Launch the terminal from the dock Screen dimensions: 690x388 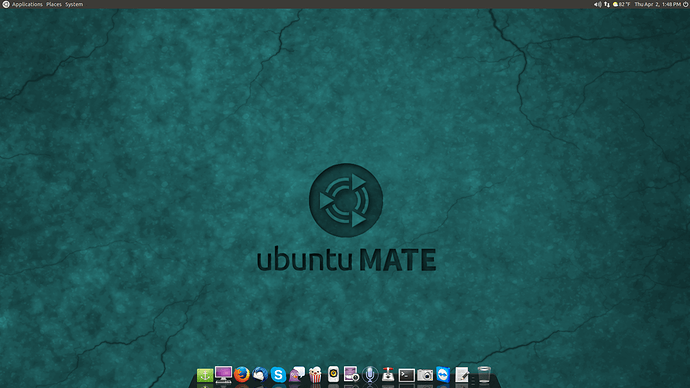pyautogui.click(x=407, y=375)
